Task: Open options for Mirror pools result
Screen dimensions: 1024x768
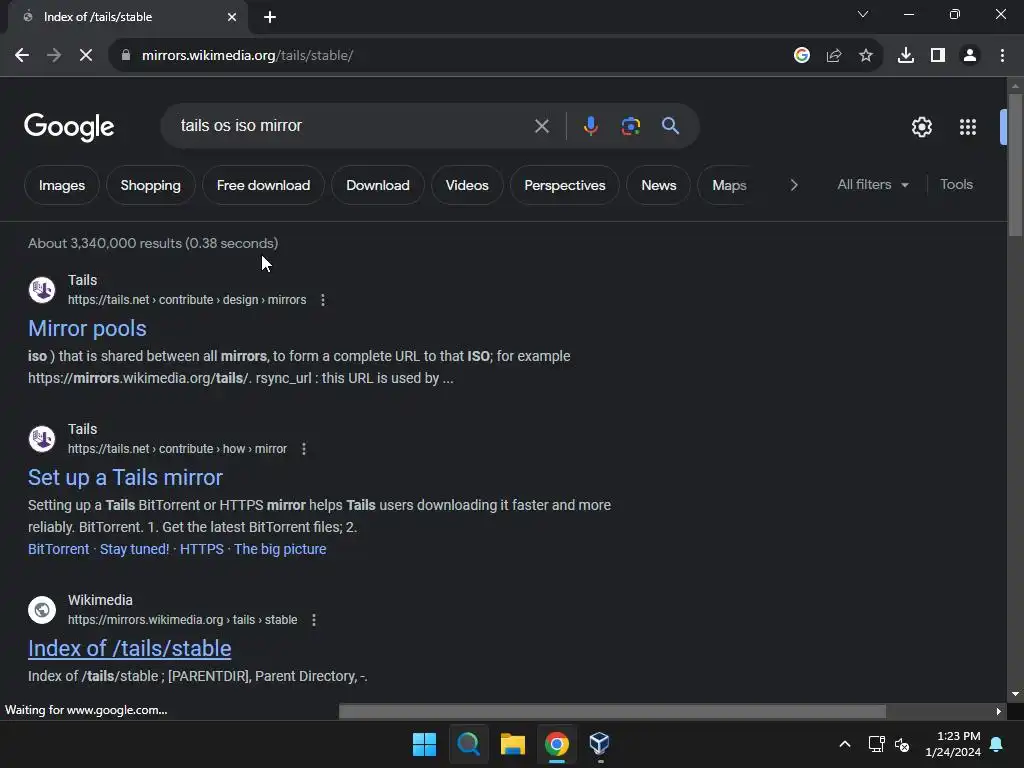Action: point(323,300)
